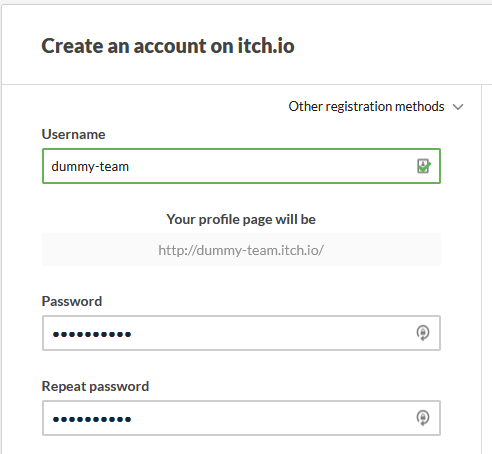Viewport: 492px width, 454px height.
Task: Click the 'Your profile page will be' caption
Action: [x=241, y=219]
